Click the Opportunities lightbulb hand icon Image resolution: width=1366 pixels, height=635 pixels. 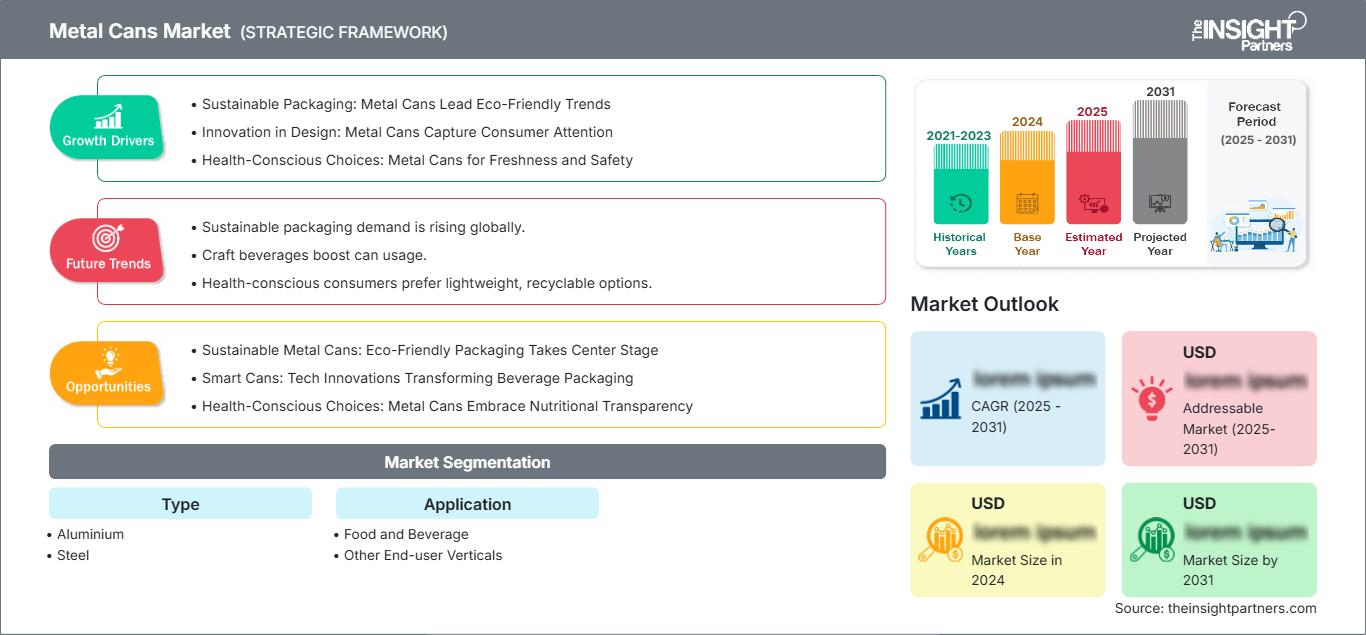(x=108, y=362)
